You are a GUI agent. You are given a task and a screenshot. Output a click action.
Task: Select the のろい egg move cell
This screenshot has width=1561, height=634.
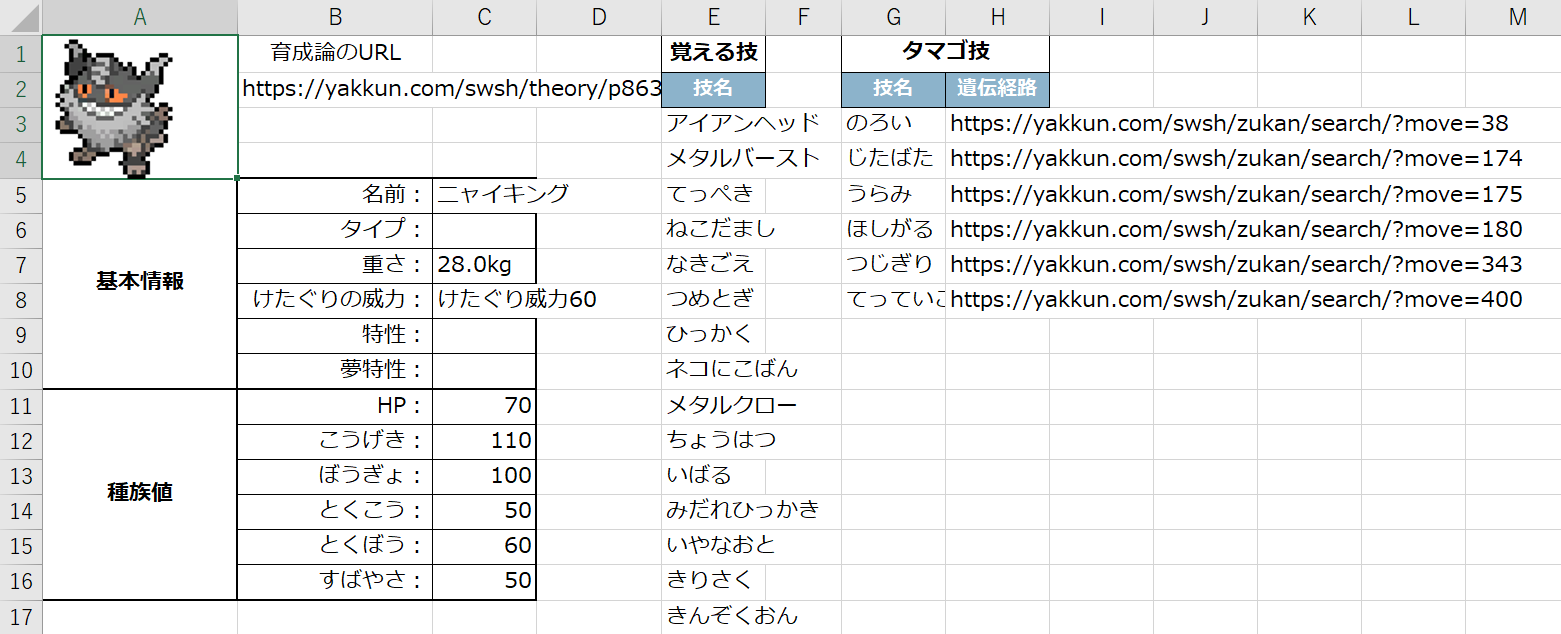pyautogui.click(x=893, y=124)
